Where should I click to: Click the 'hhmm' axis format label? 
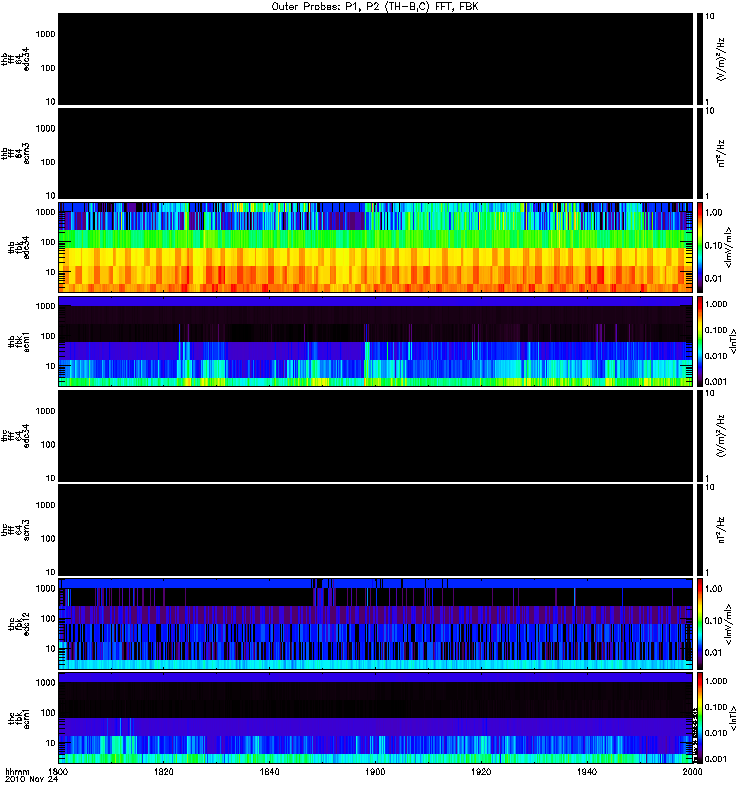click(x=17, y=771)
